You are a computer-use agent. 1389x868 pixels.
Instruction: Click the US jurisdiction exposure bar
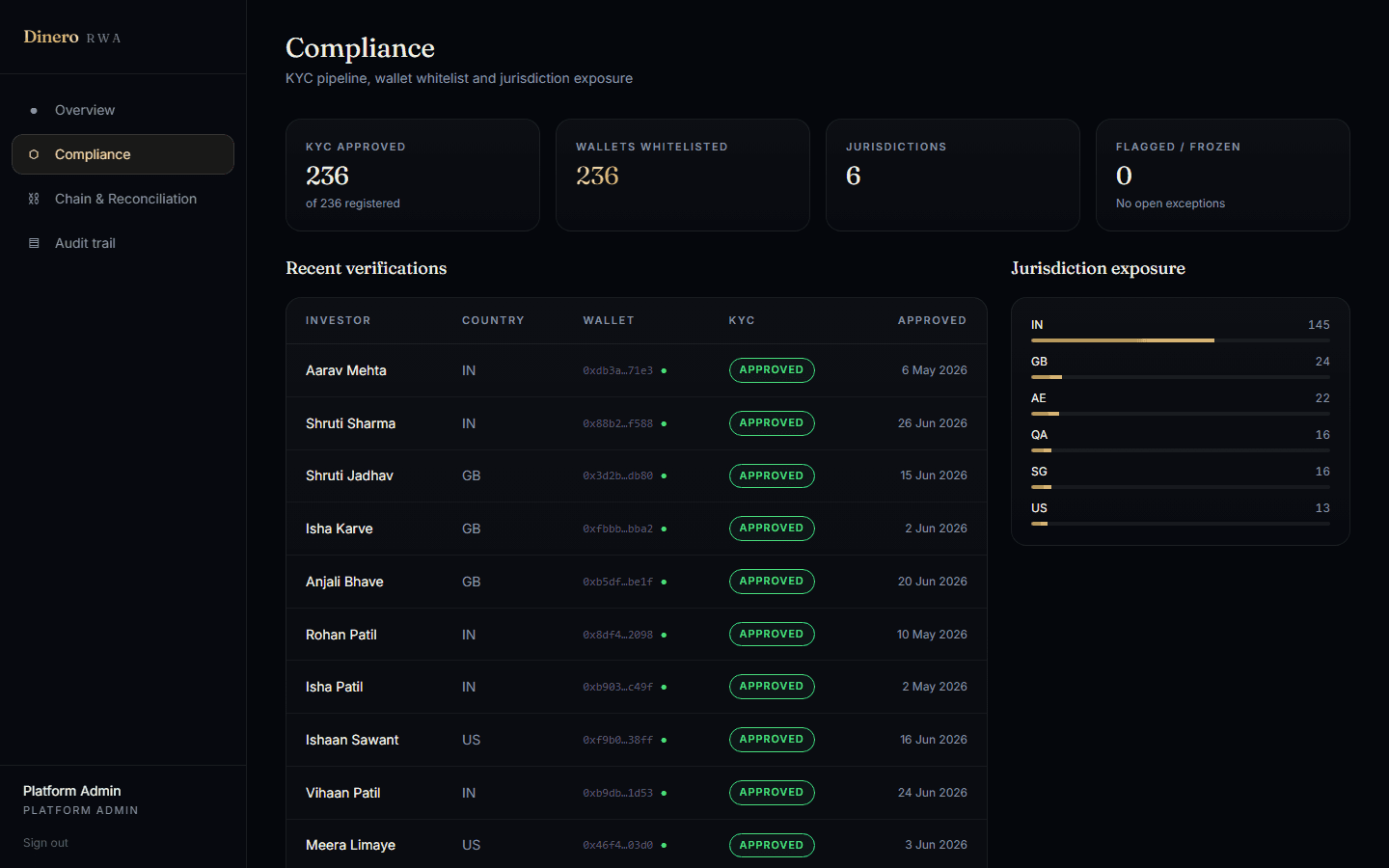pos(1181,524)
